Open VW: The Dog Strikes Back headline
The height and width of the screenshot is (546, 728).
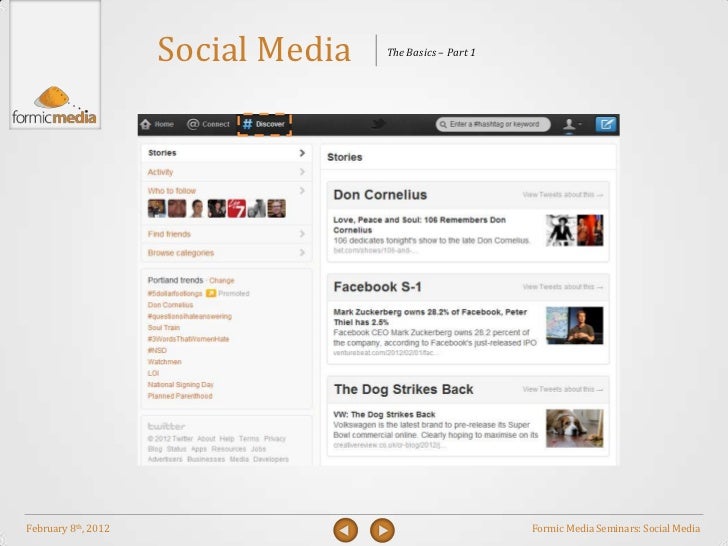(x=384, y=415)
